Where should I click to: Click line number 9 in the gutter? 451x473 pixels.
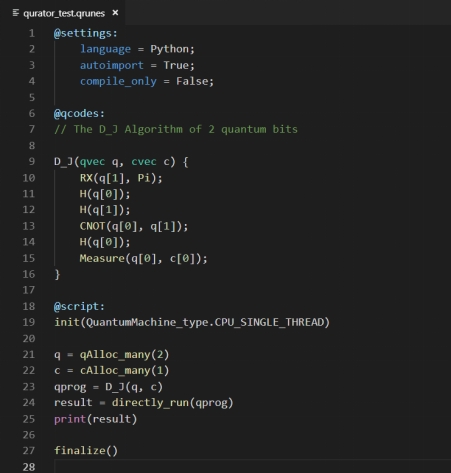tap(32, 162)
